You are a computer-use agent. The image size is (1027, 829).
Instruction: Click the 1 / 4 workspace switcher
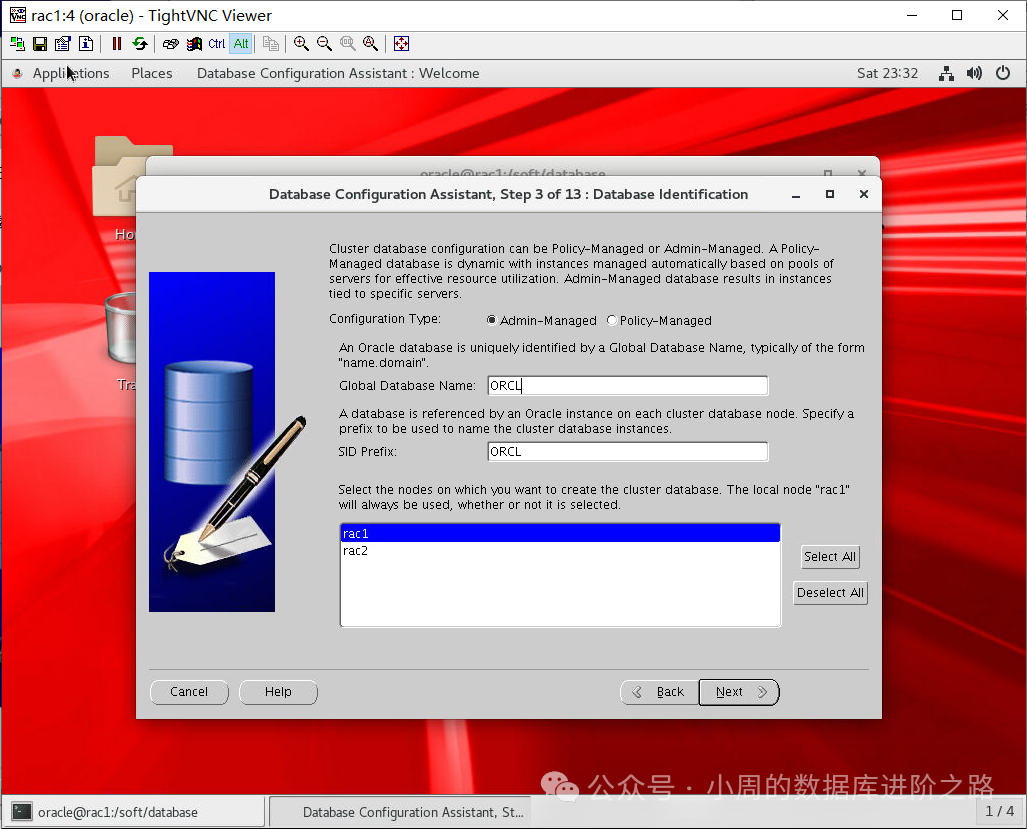(x=999, y=811)
